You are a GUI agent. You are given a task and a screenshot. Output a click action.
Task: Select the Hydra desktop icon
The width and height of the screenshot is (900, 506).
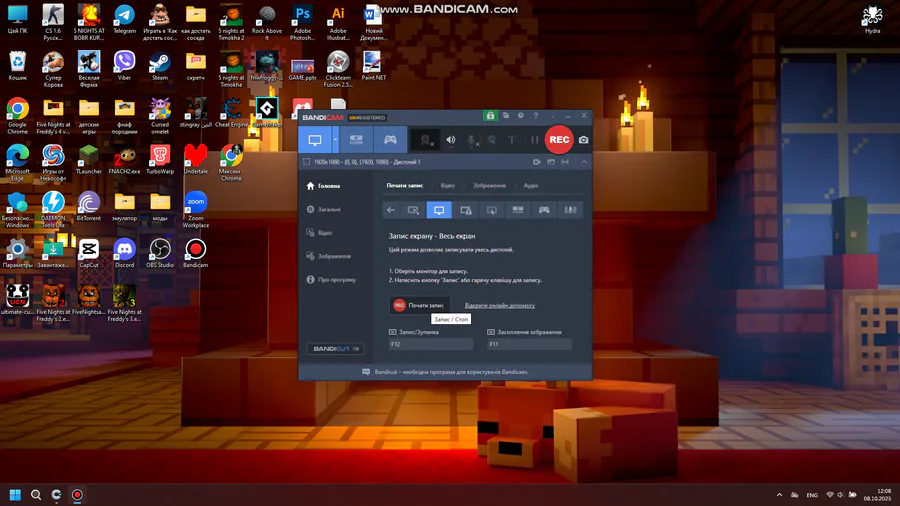coord(872,20)
